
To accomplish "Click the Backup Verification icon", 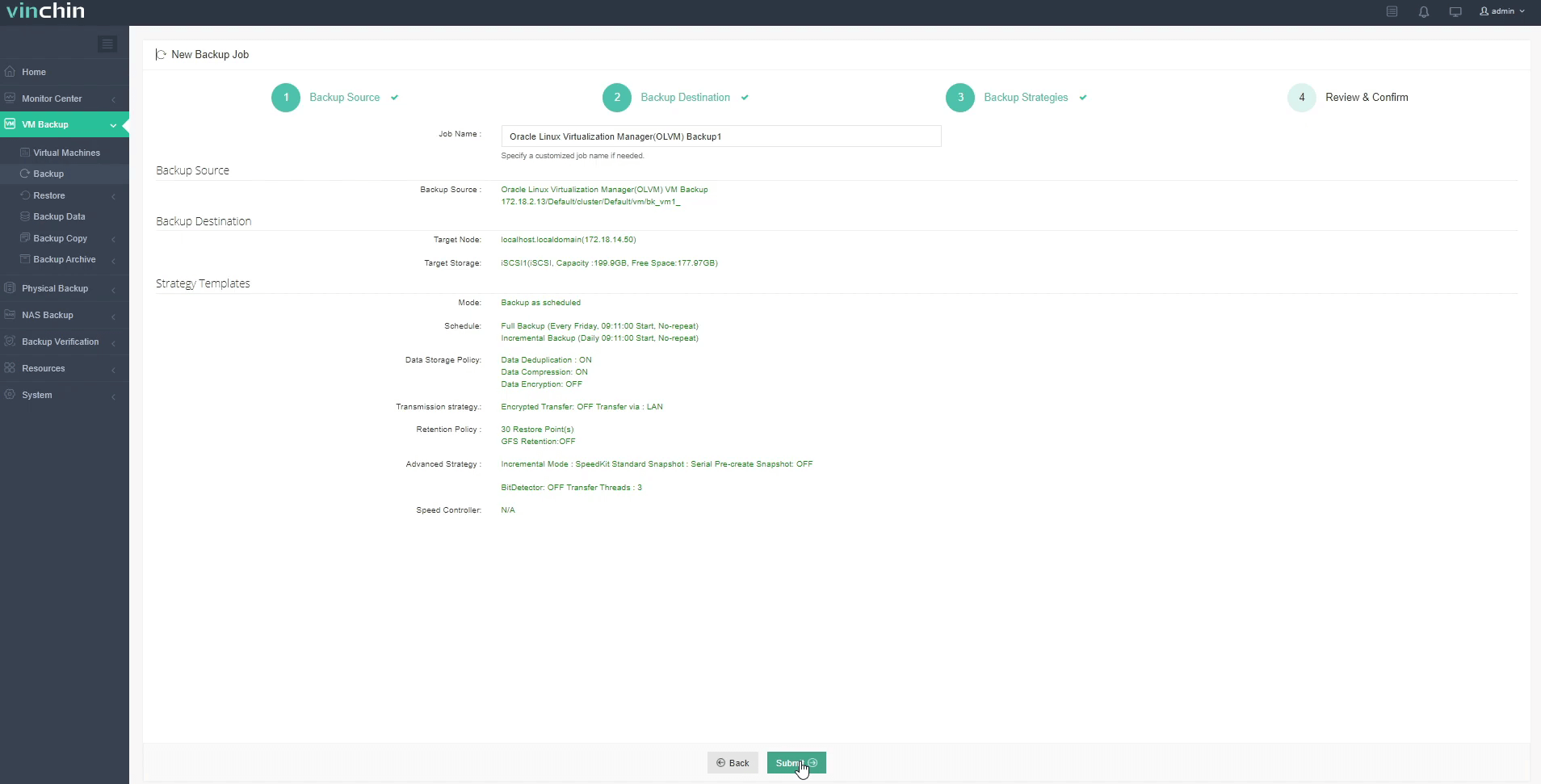I will tap(10, 341).
